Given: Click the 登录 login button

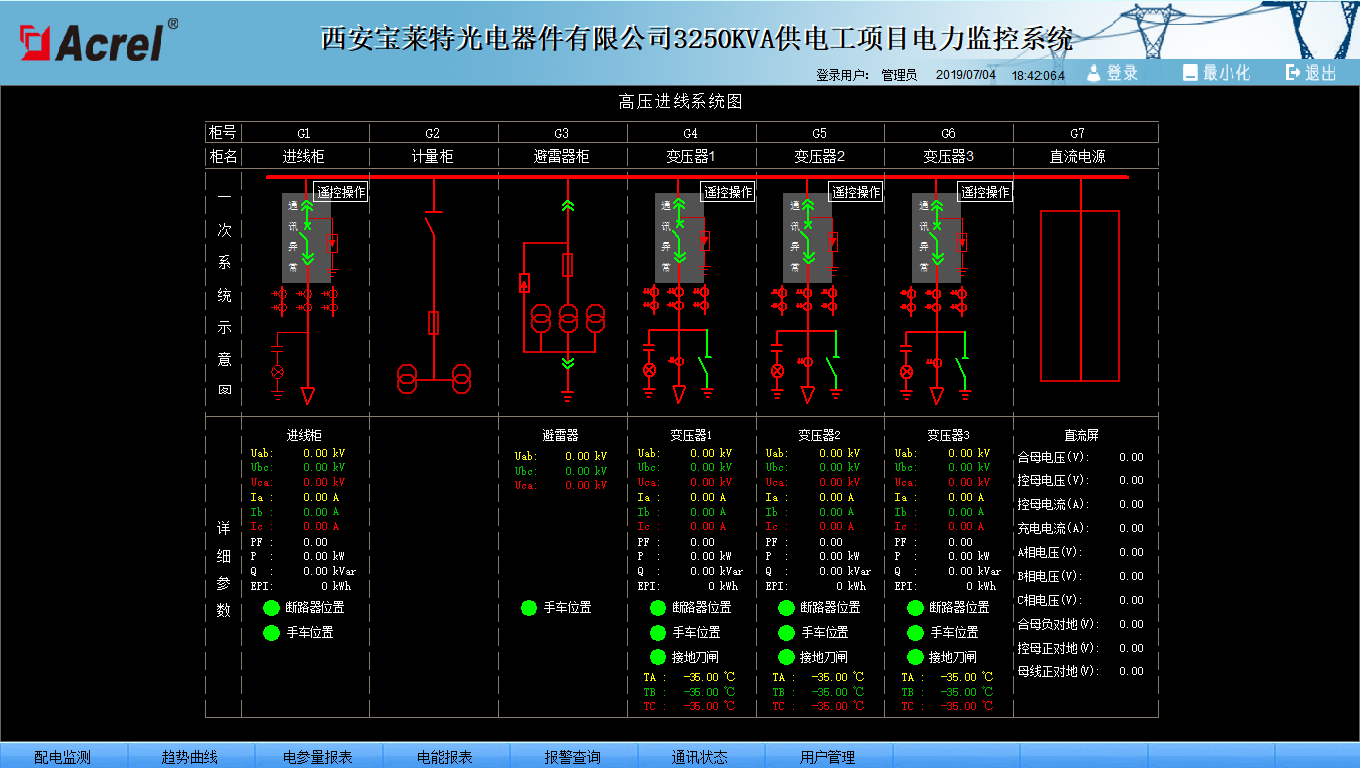Looking at the screenshot, I should [x=1112, y=73].
